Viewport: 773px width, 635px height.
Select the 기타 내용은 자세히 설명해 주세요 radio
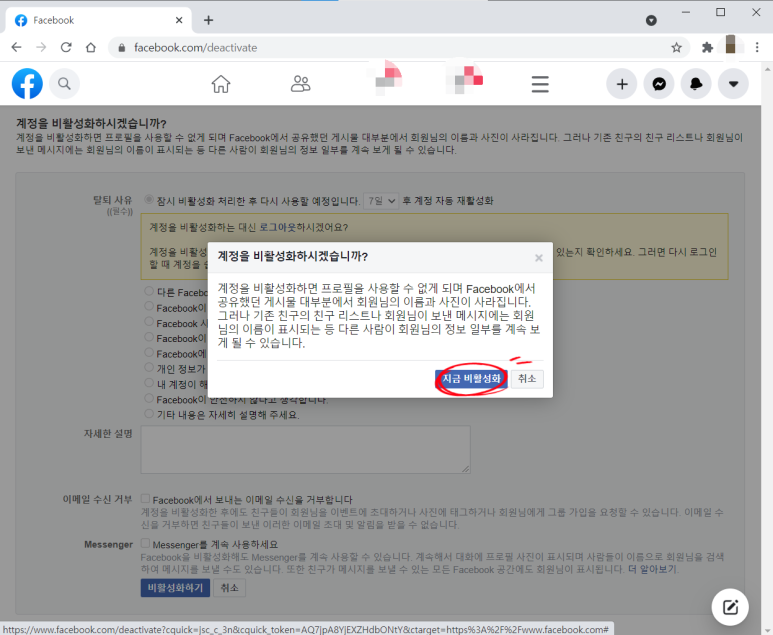(149, 414)
